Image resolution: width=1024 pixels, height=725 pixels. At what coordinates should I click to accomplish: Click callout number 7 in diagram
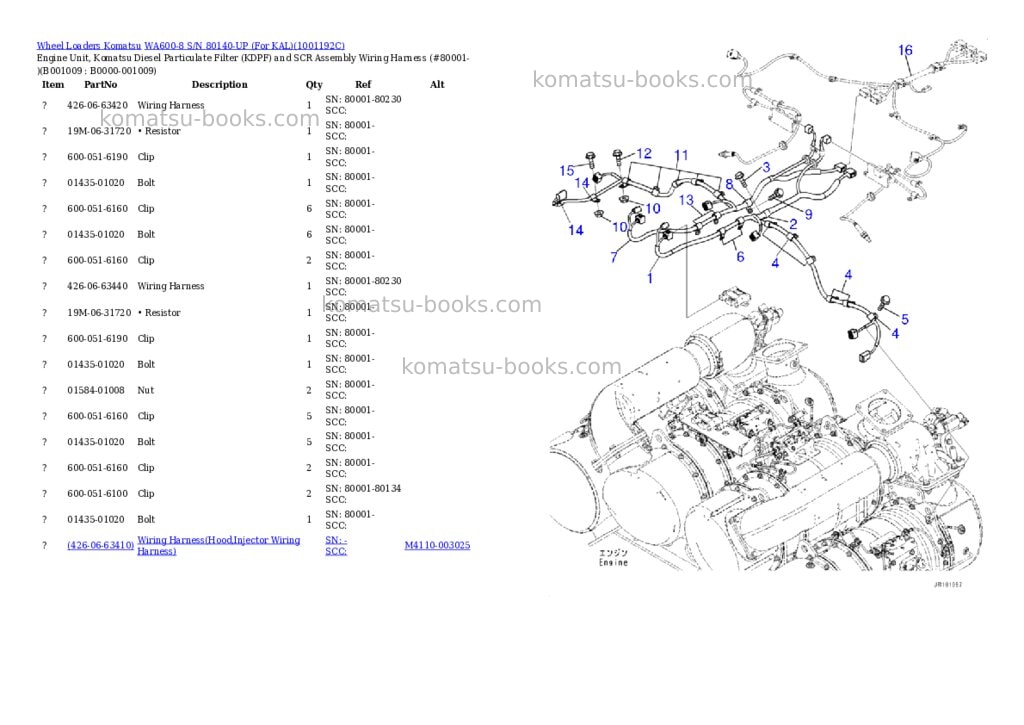pyautogui.click(x=614, y=257)
